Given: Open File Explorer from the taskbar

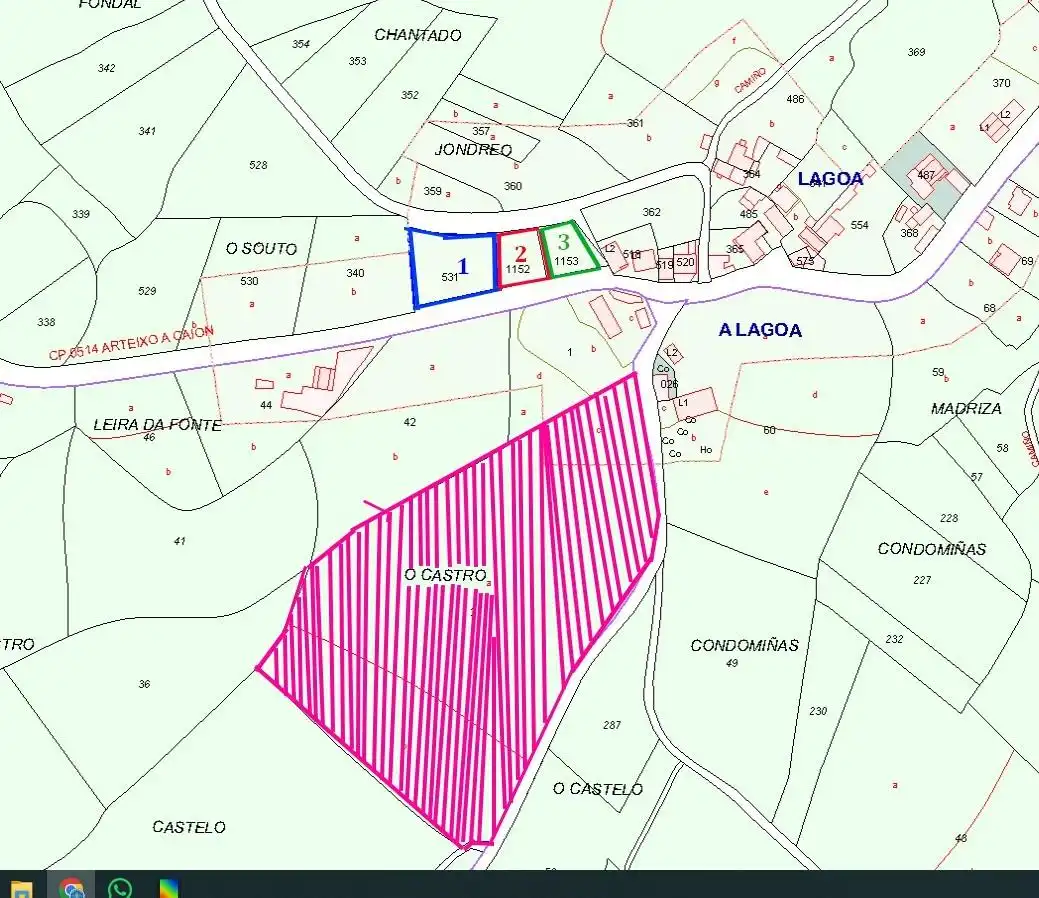Looking at the screenshot, I should point(21,889).
